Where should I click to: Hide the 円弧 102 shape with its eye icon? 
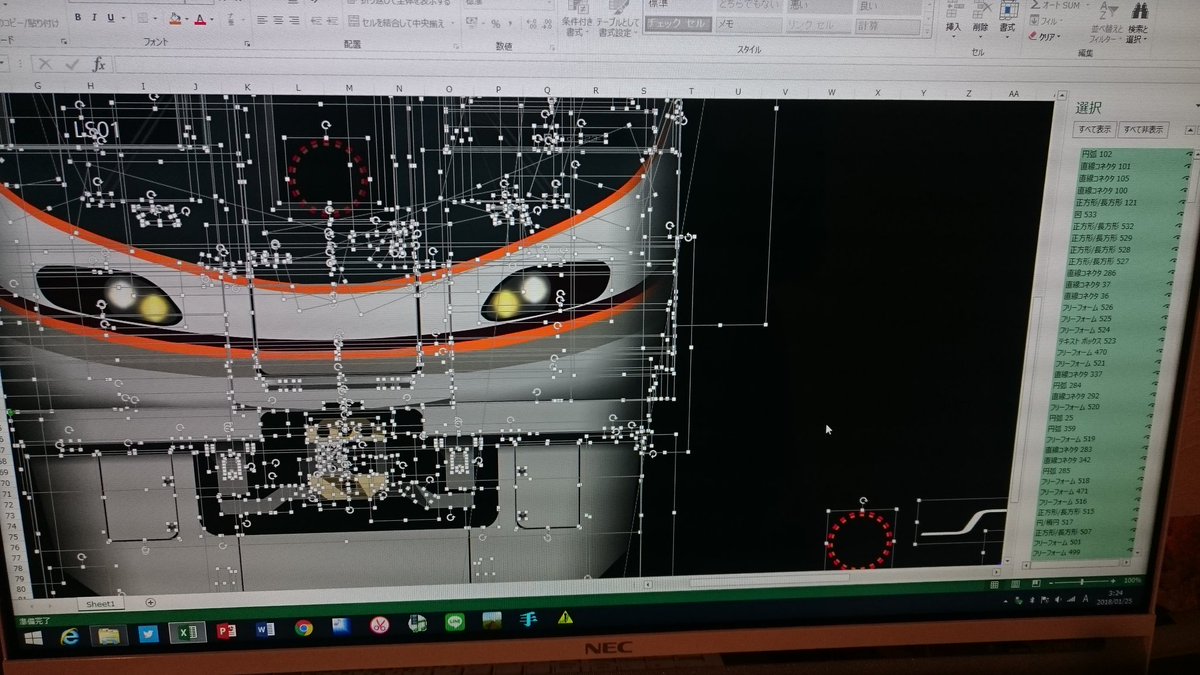coord(1190,154)
